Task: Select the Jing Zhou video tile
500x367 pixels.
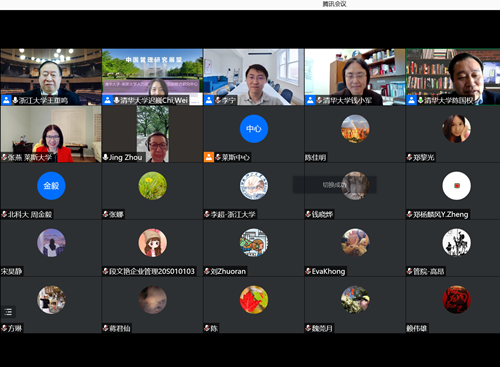Action: [152, 134]
